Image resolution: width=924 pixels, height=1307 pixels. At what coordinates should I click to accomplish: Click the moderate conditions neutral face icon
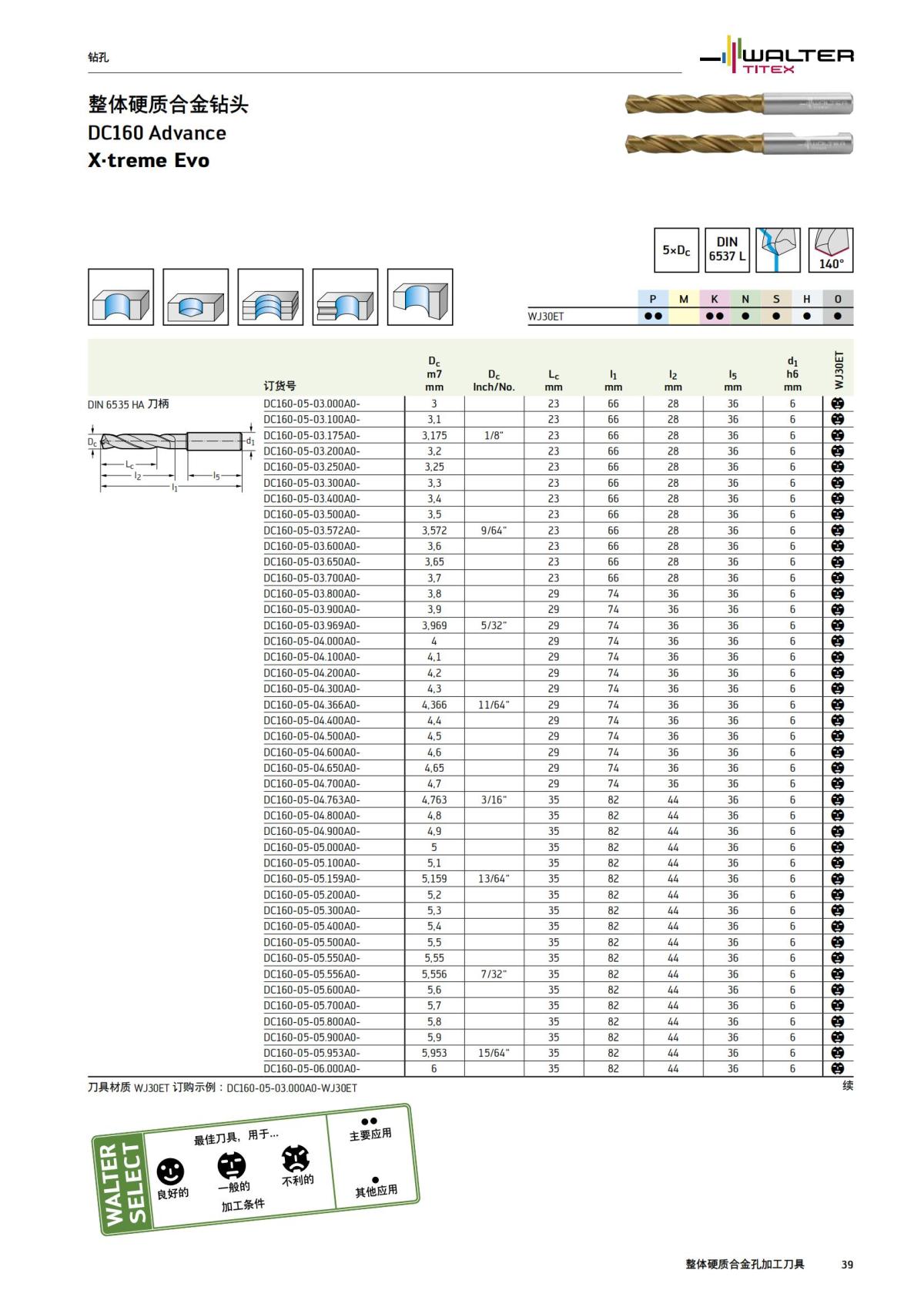point(231,1165)
